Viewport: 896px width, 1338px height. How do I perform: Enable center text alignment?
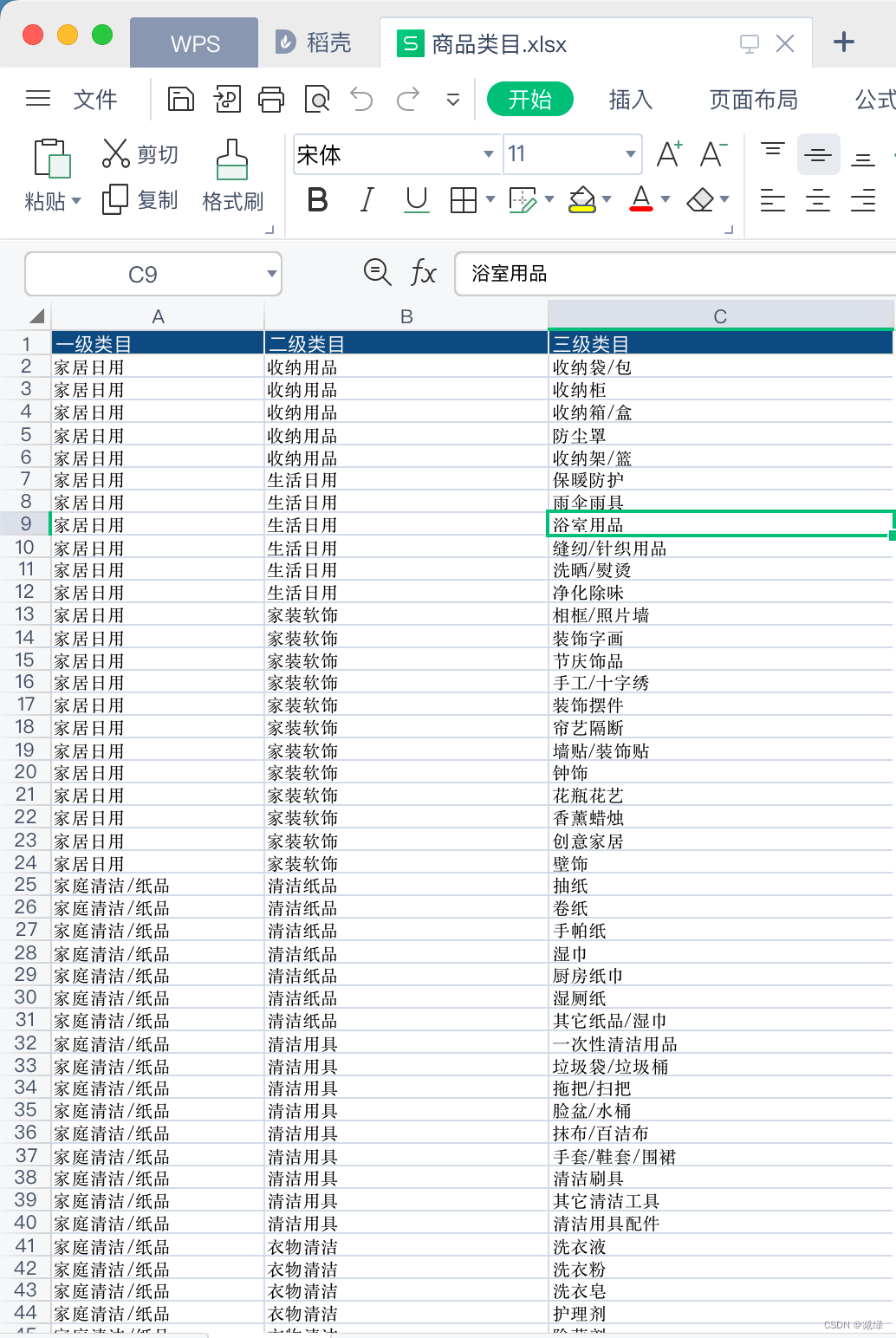click(x=817, y=200)
